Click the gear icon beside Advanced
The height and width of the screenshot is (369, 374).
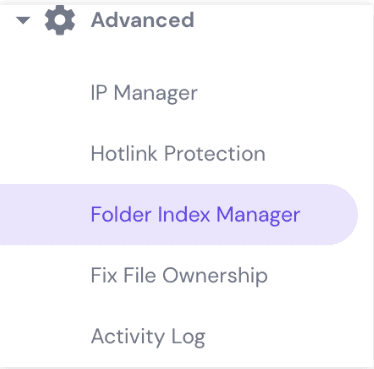coord(60,20)
